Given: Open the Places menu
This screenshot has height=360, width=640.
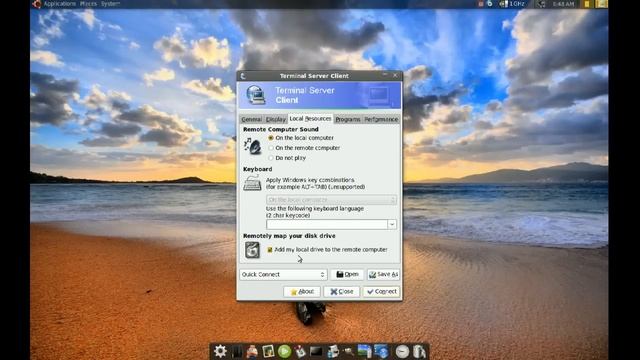Looking at the screenshot, I should click(x=88, y=4).
